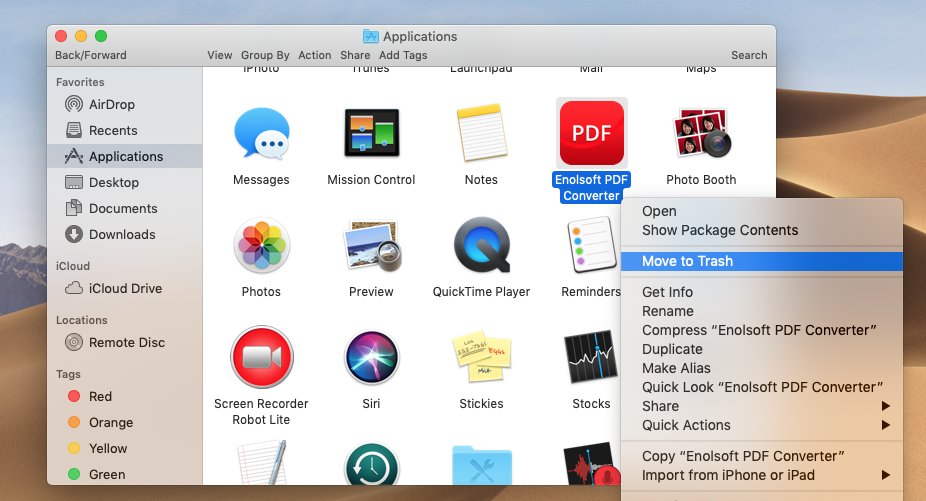Select the Photos app icon
The width and height of the screenshot is (926, 501).
point(262,245)
